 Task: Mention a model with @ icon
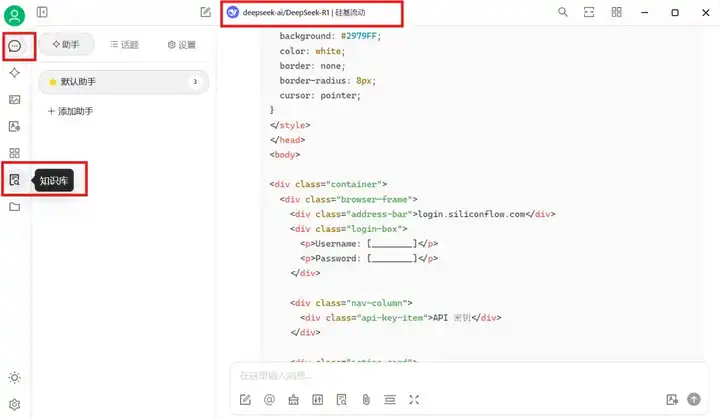click(x=270, y=400)
